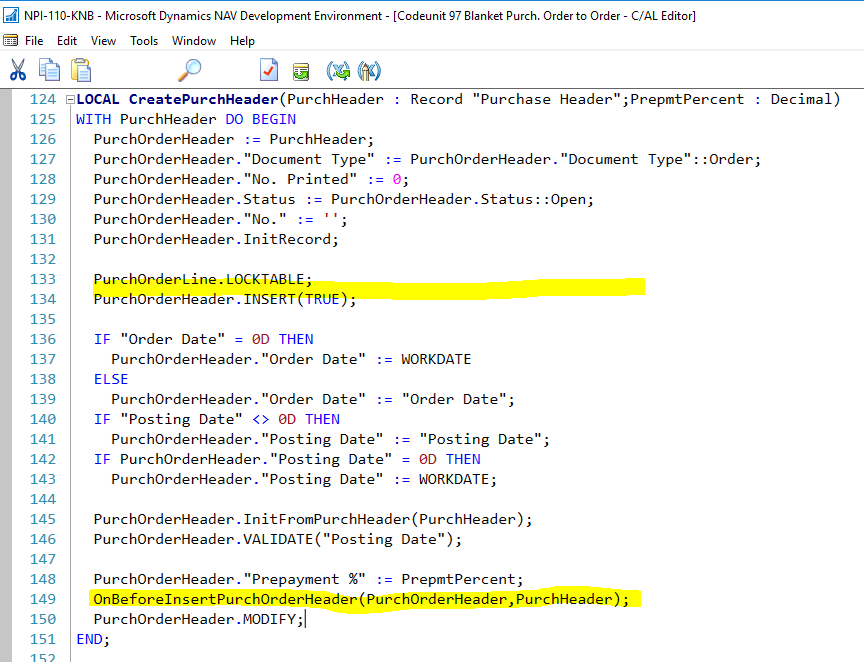Image resolution: width=864 pixels, height=662 pixels.
Task: Click the Copy toolbar icon
Action: pyautogui.click(x=48, y=70)
